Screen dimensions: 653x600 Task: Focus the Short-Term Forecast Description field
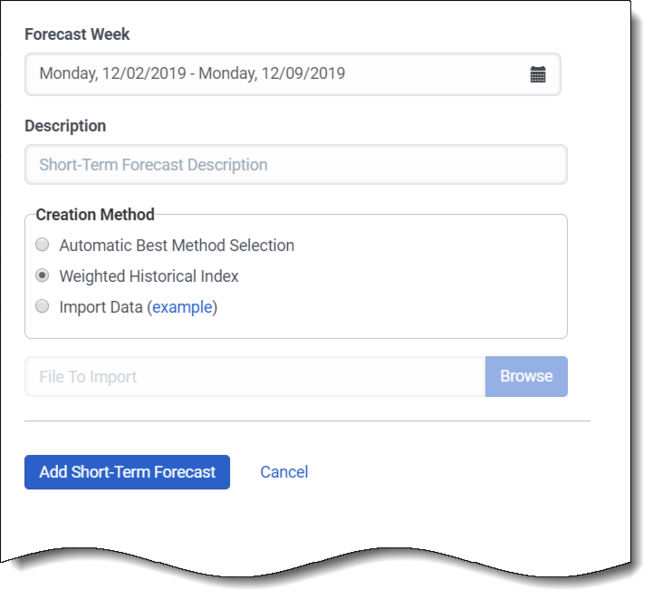tap(295, 165)
